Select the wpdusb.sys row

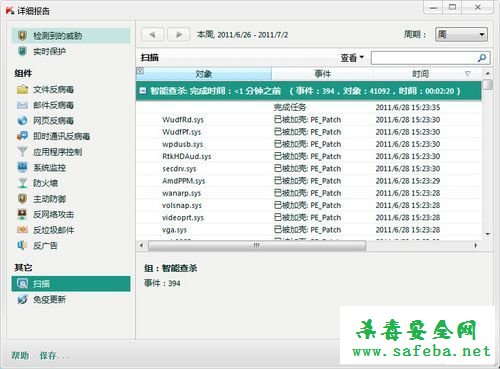tap(309, 144)
